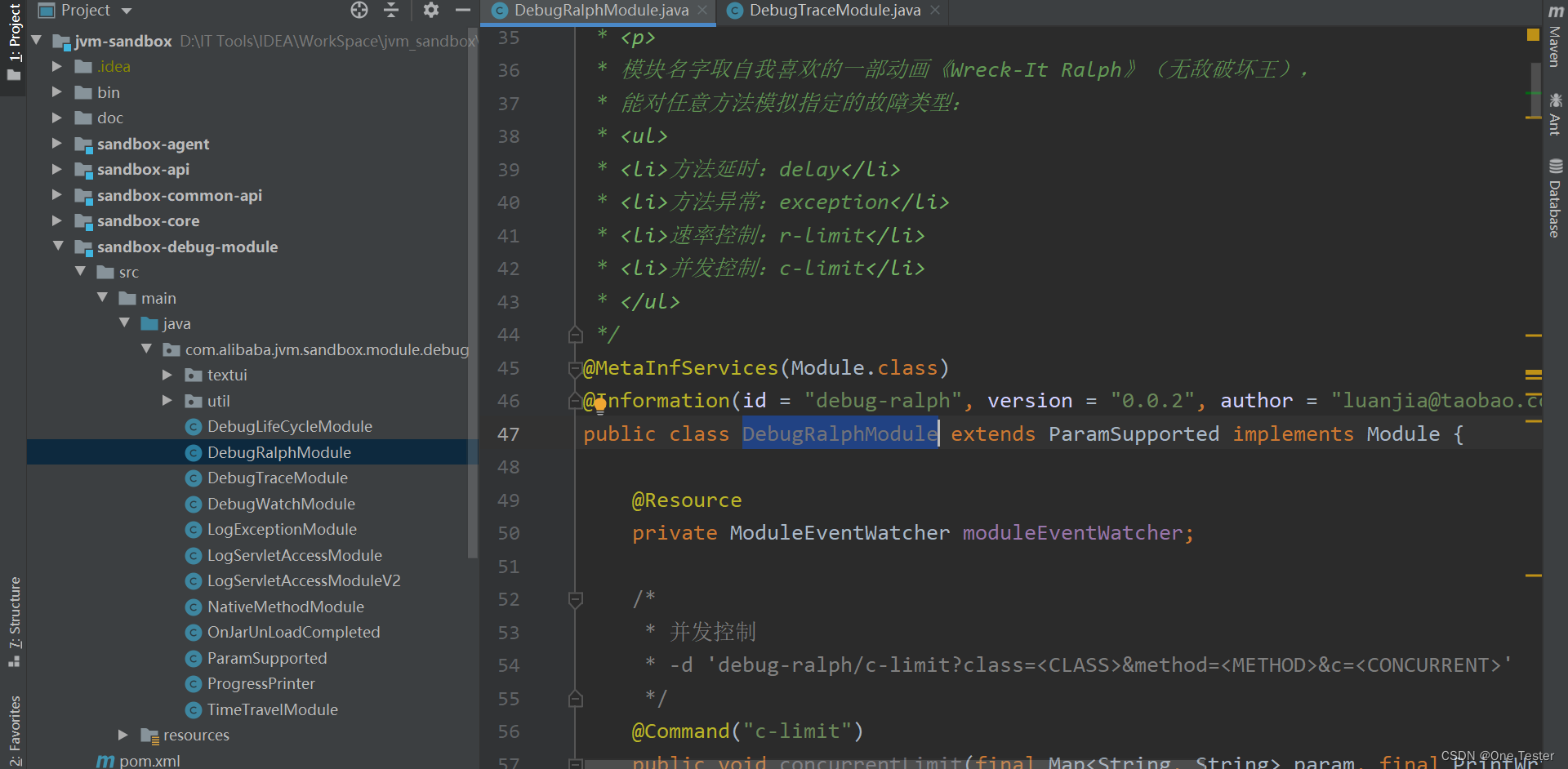Select LogExceptionModule class

282,529
